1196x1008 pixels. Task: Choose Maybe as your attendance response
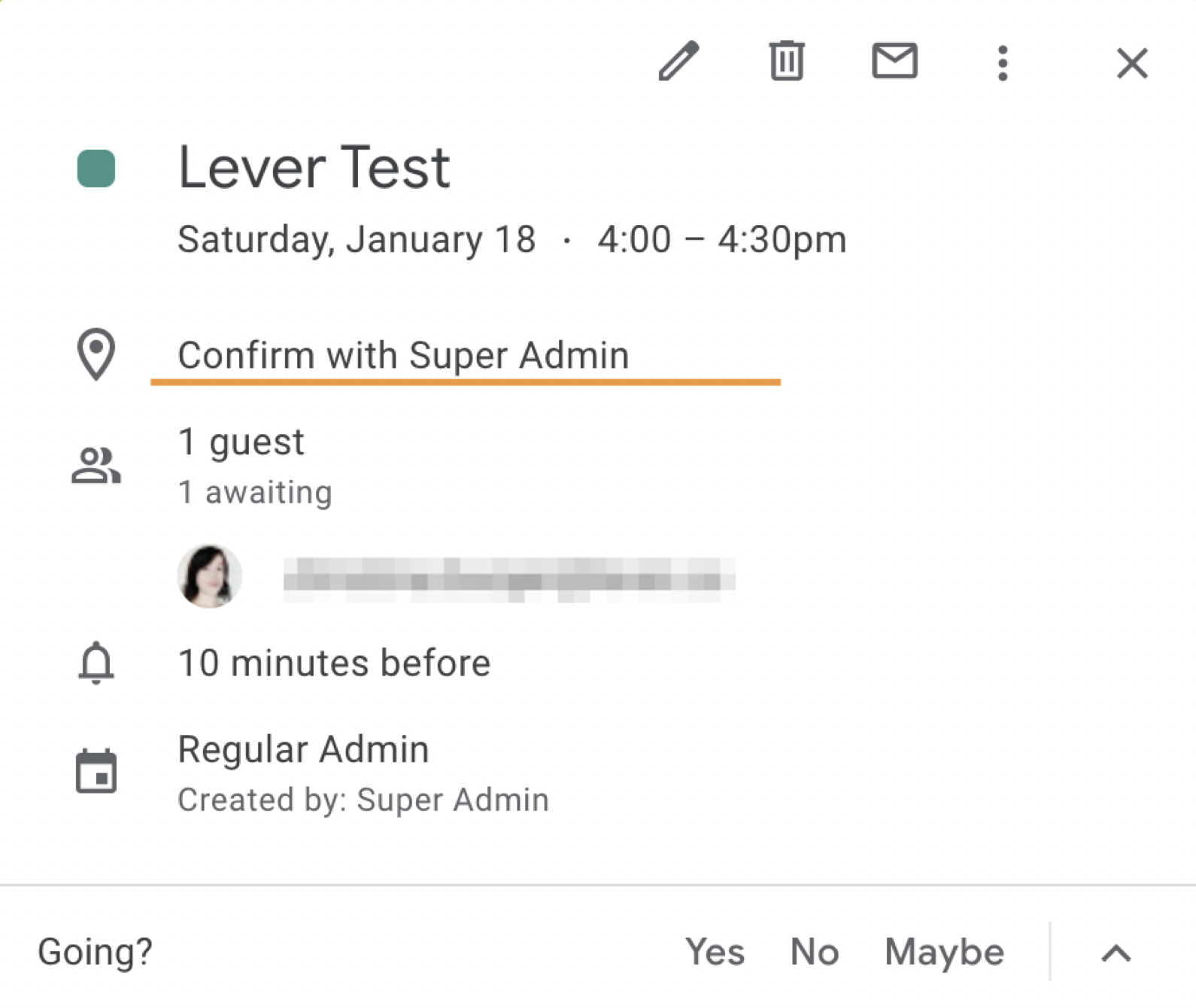(x=944, y=952)
